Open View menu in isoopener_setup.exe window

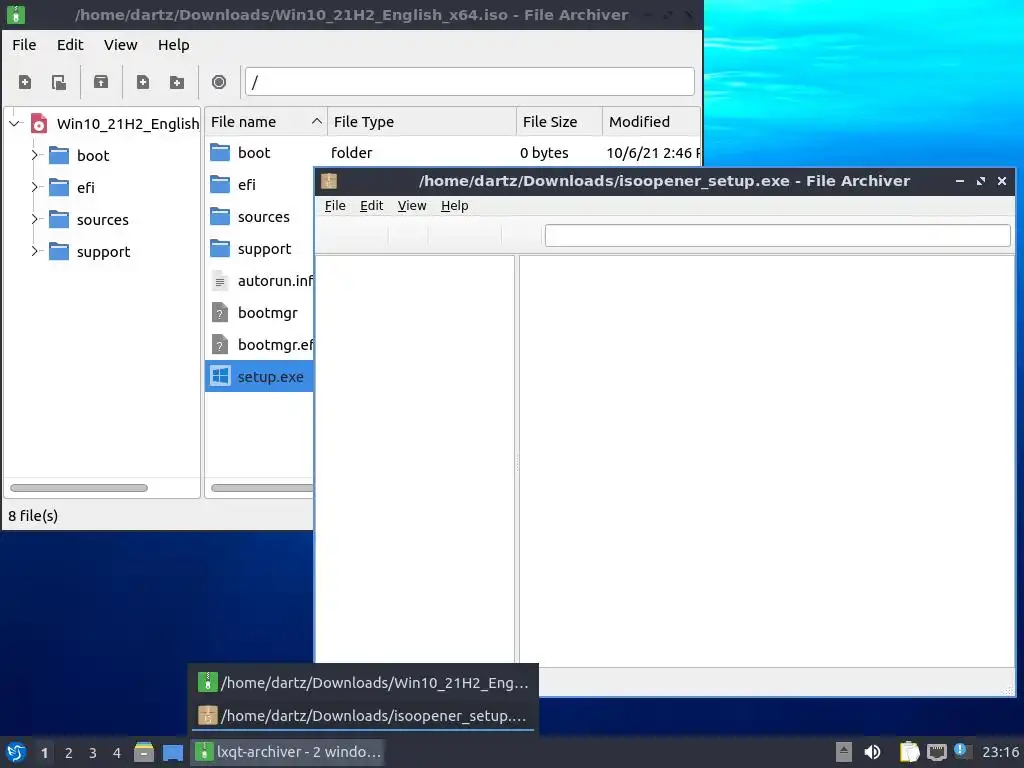(412, 206)
